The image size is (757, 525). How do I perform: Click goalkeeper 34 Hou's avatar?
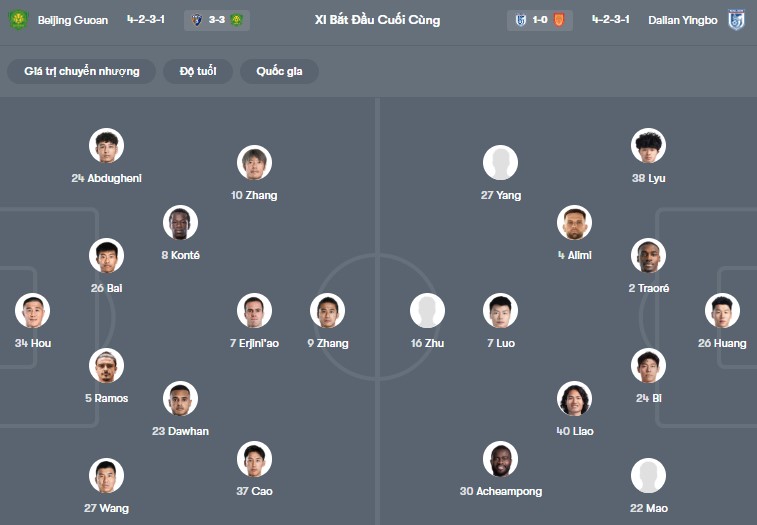(x=32, y=311)
